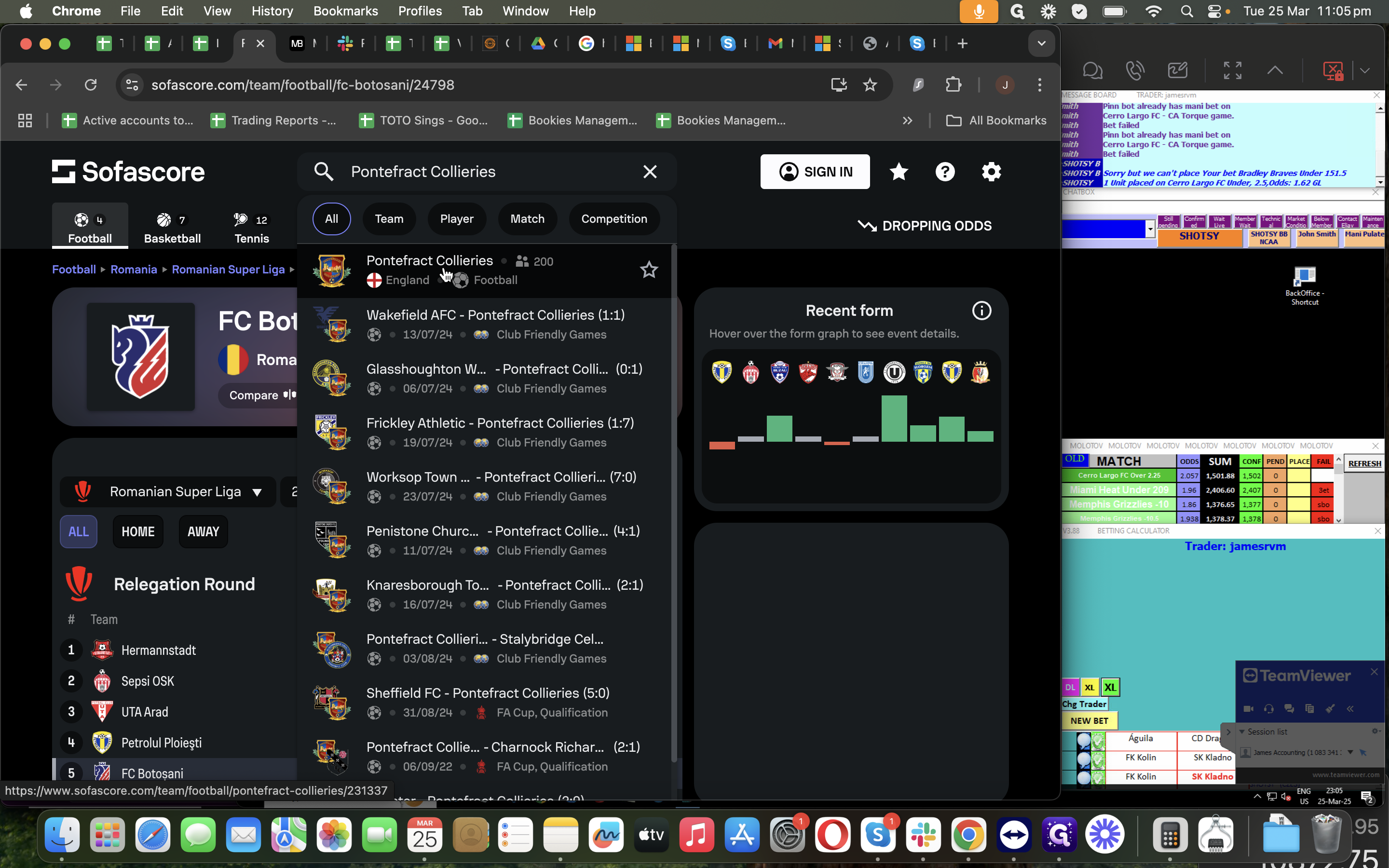Viewport: 1389px width, 868px height.
Task: Collapse the remote toolbar with up chevron
Action: (x=1274, y=70)
